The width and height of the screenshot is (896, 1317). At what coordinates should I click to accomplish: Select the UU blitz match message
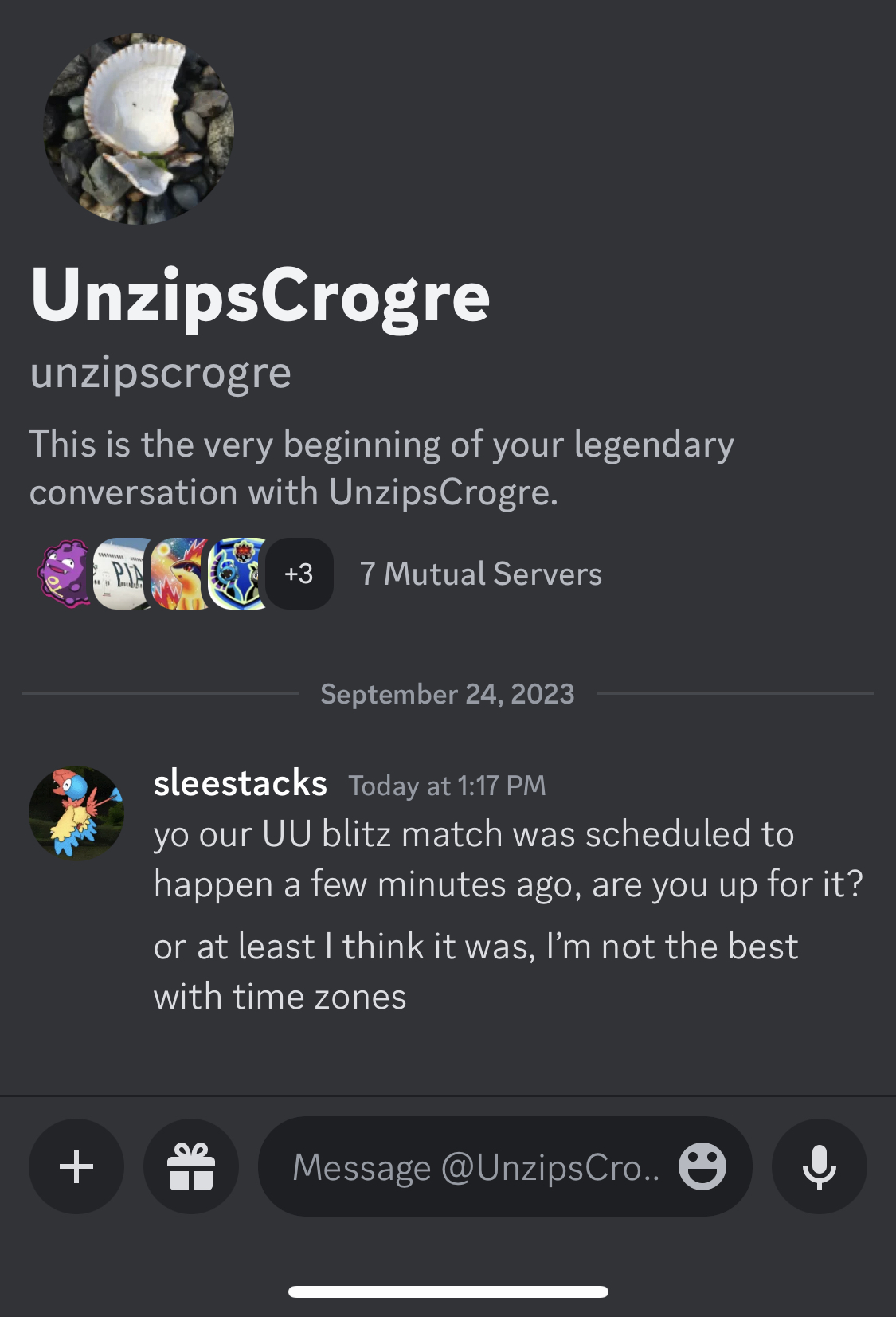(x=508, y=859)
